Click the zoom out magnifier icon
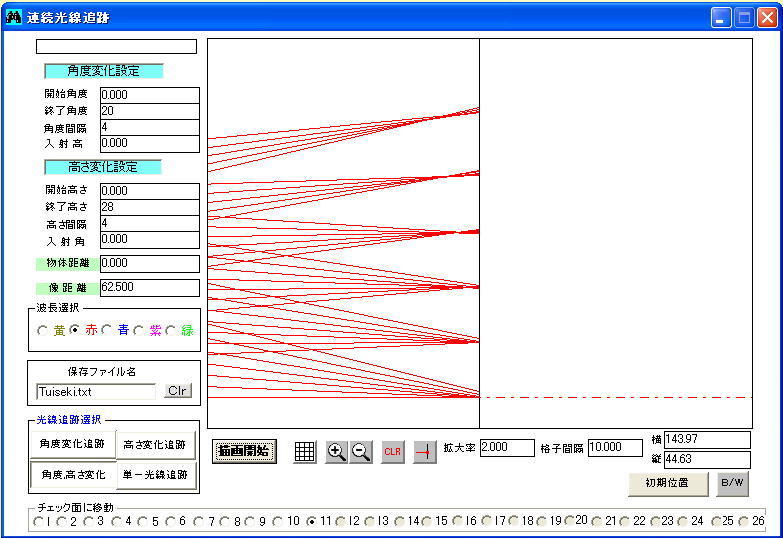The image size is (783, 538). [x=361, y=452]
